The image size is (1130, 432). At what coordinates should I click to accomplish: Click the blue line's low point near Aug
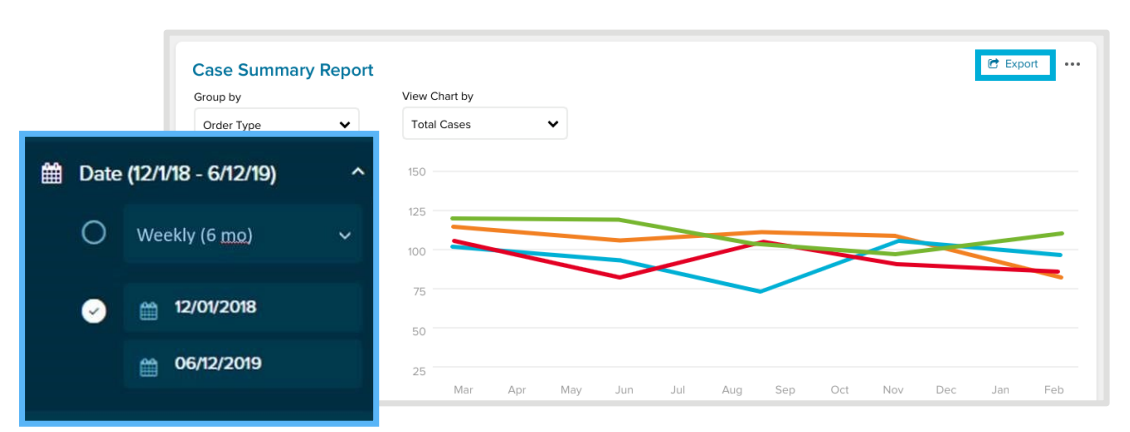point(761,291)
